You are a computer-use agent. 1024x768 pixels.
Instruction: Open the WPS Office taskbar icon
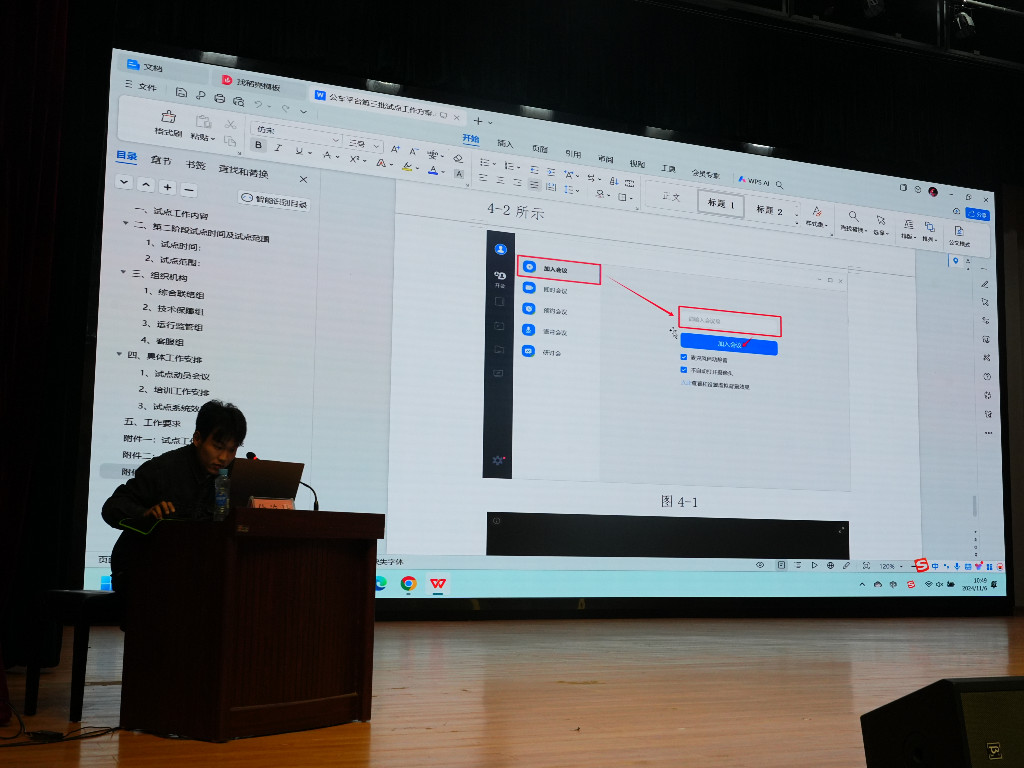pyautogui.click(x=438, y=584)
